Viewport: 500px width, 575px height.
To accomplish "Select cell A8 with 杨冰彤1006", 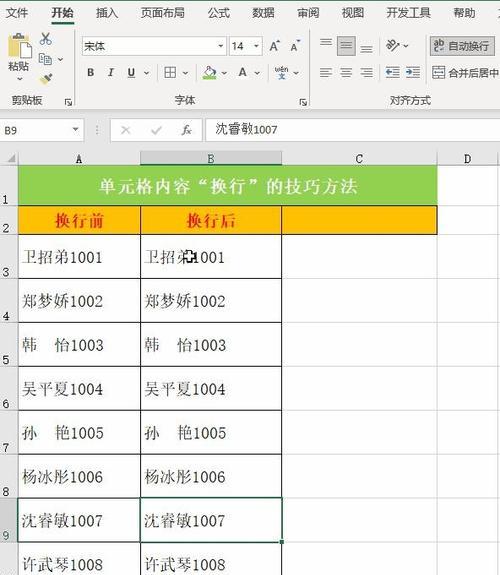I will pos(79,476).
